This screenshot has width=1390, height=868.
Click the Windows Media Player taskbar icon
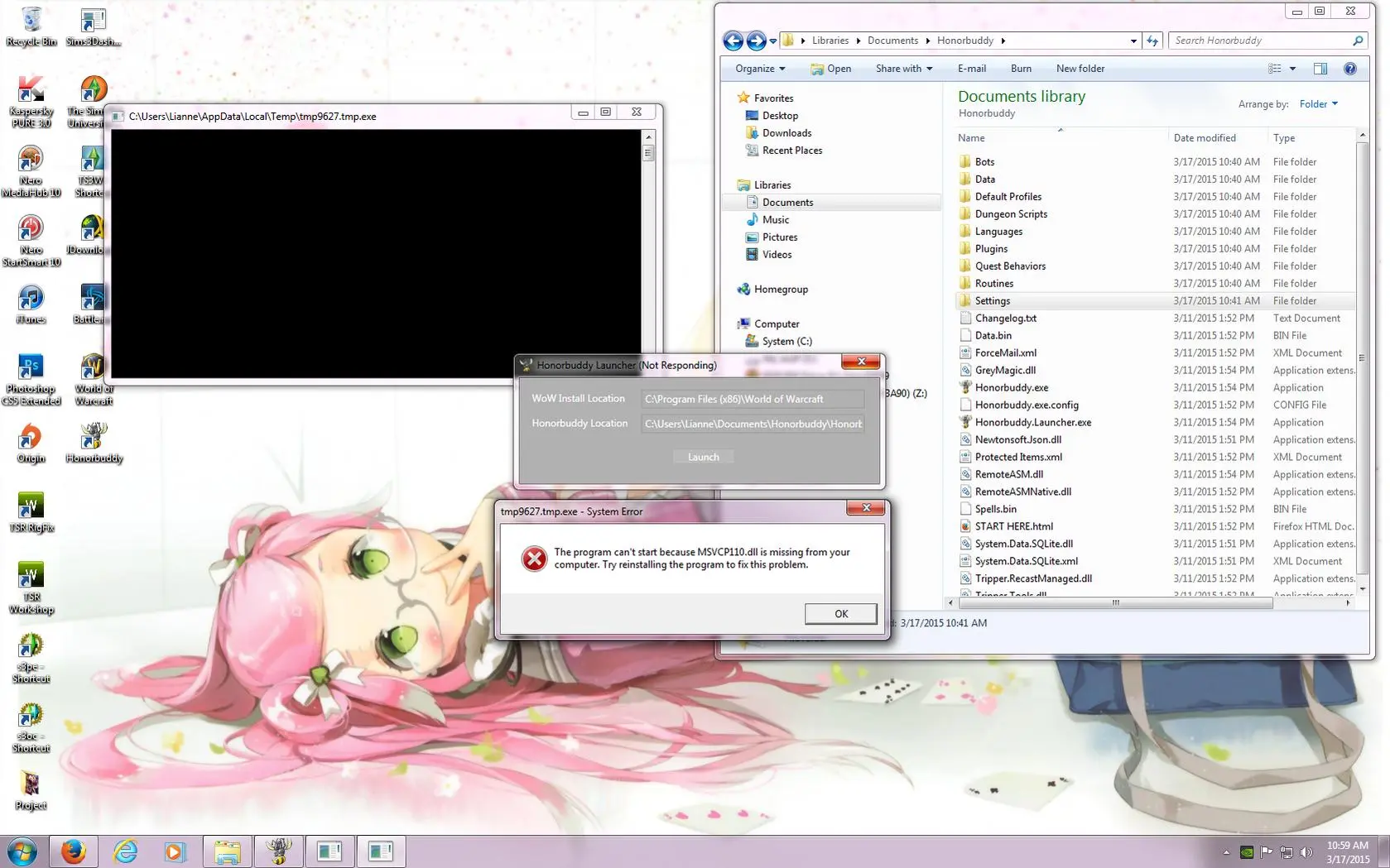point(175,851)
